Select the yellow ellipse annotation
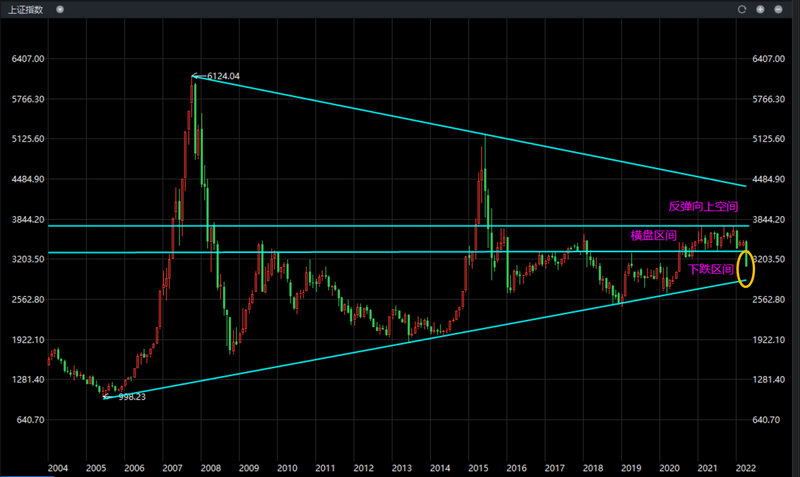This screenshot has height=477, width=800. click(x=746, y=269)
